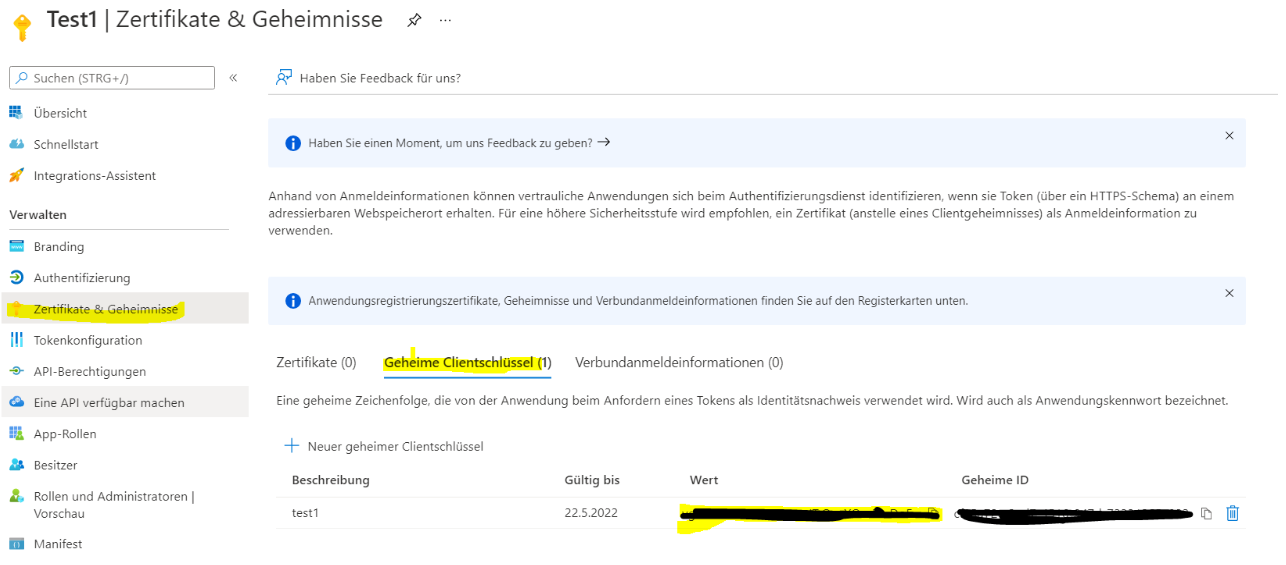Open Manifest in sidebar
1286x565 pixels.
[58, 544]
